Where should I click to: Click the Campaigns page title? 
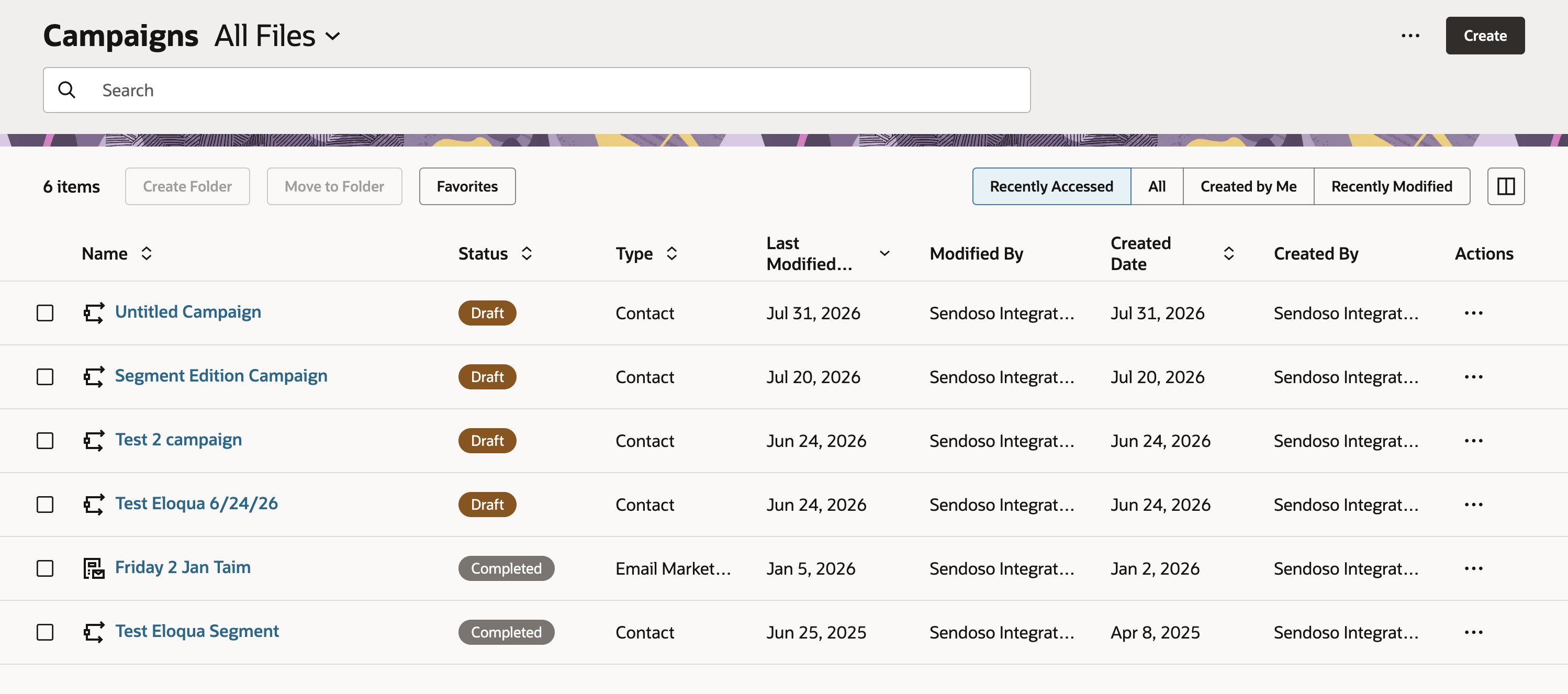tap(120, 36)
